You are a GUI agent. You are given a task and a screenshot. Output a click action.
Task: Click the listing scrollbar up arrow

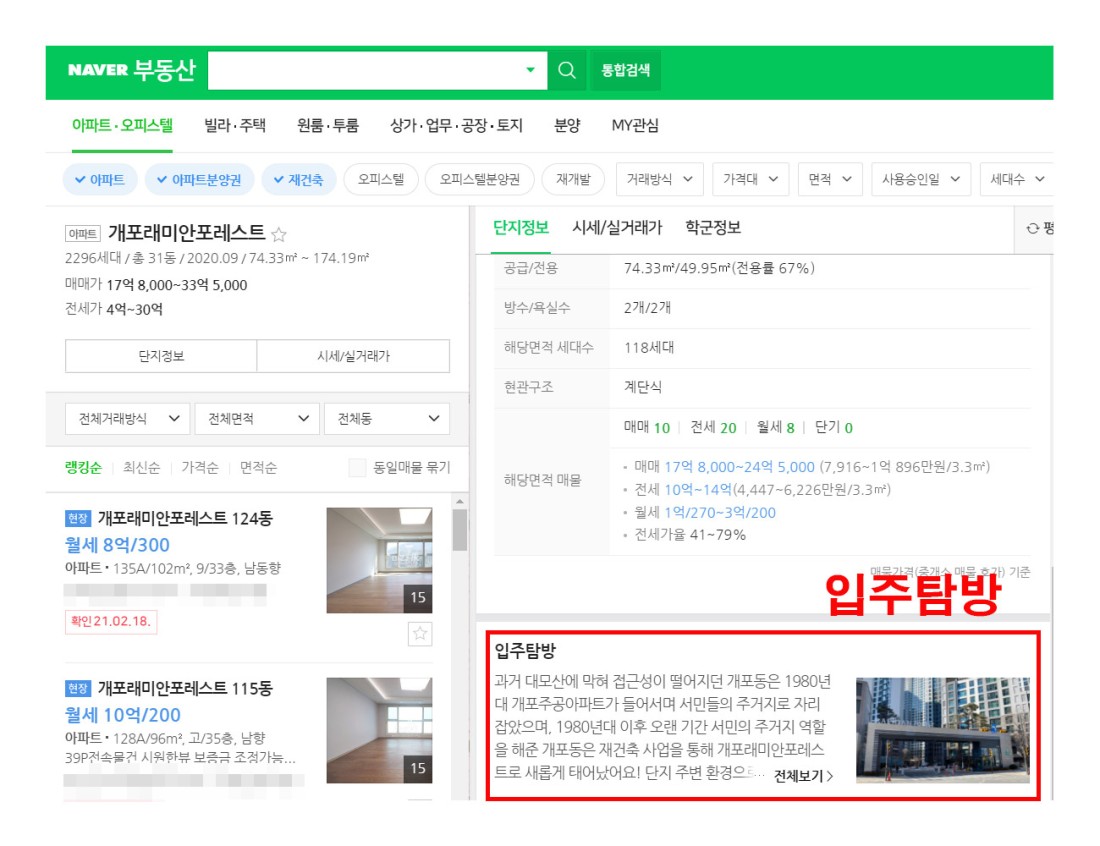(460, 502)
